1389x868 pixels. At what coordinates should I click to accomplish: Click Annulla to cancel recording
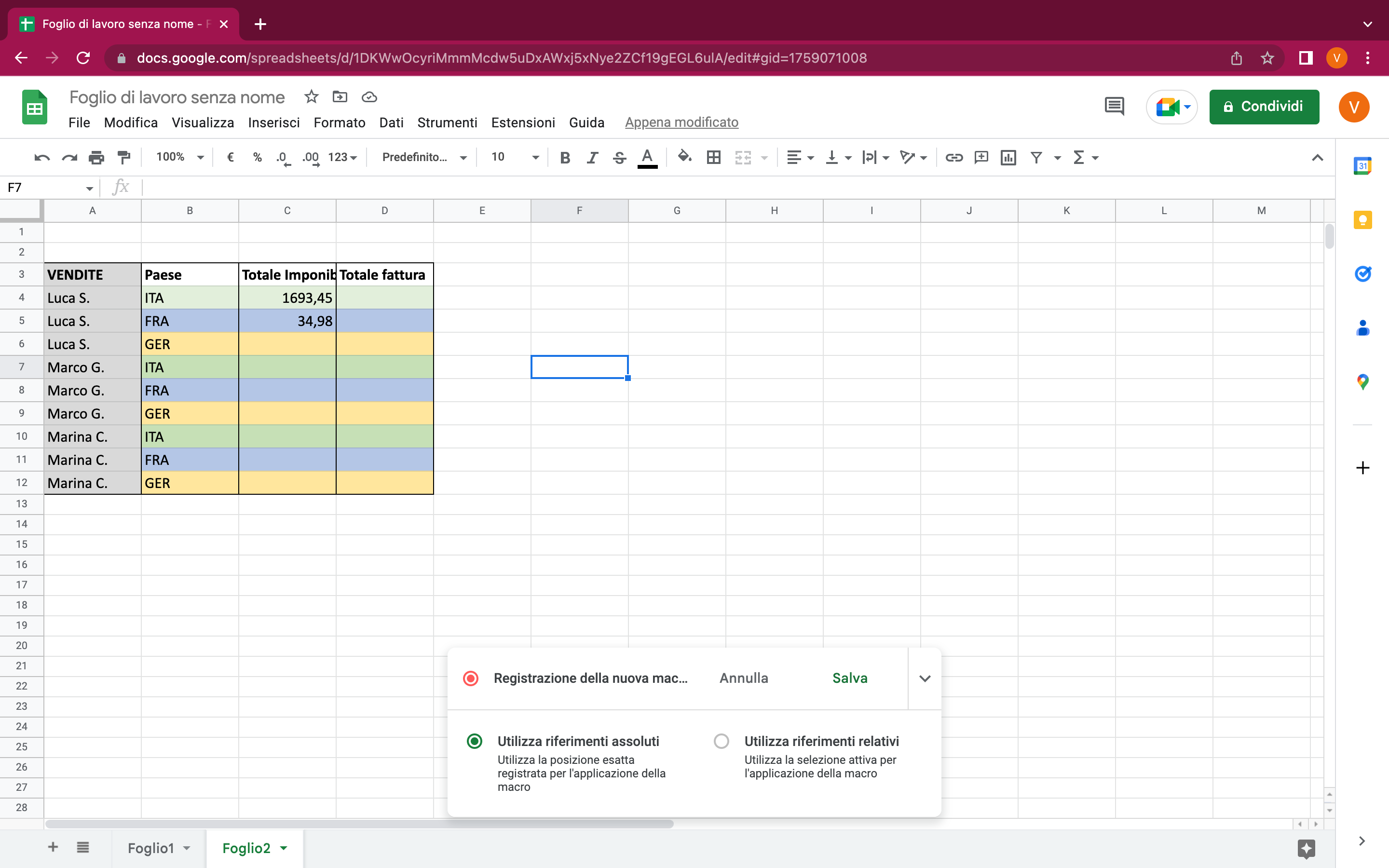pyautogui.click(x=743, y=678)
